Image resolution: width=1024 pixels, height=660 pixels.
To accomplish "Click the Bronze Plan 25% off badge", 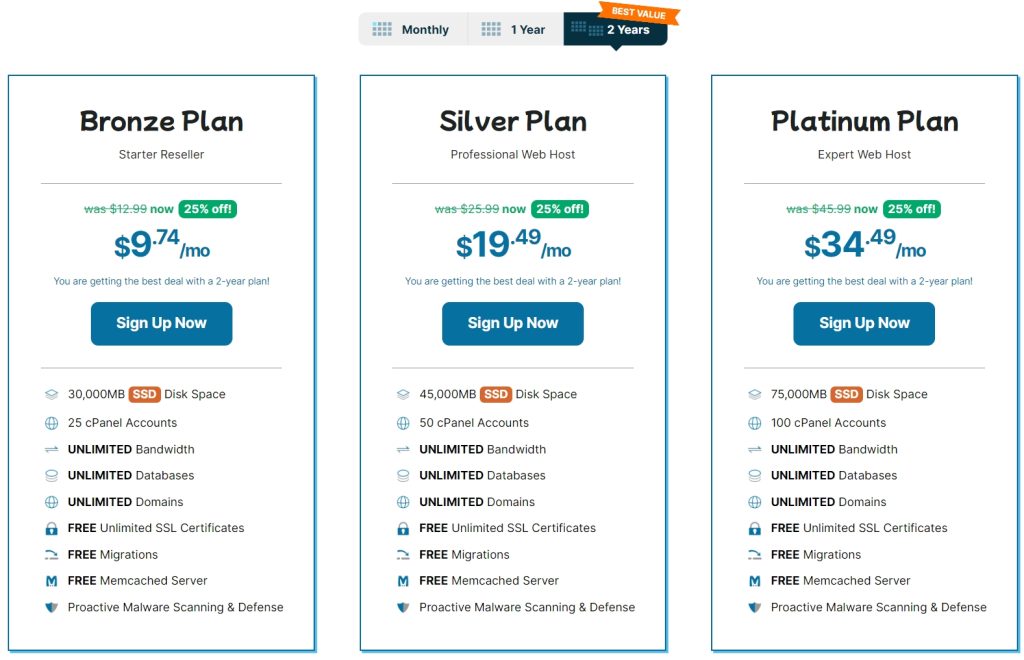I will click(x=208, y=209).
